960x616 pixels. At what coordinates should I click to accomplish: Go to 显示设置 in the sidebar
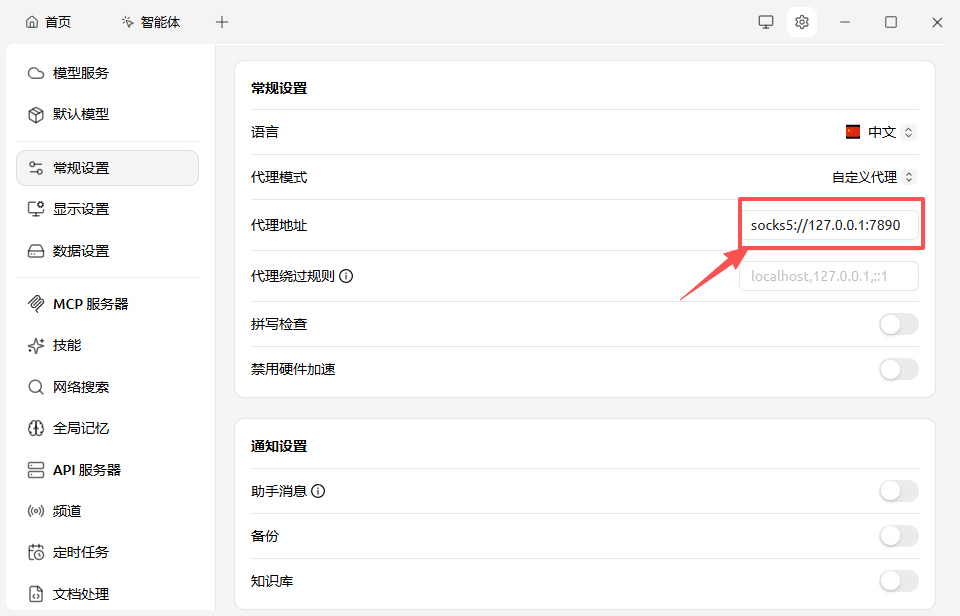coord(108,209)
